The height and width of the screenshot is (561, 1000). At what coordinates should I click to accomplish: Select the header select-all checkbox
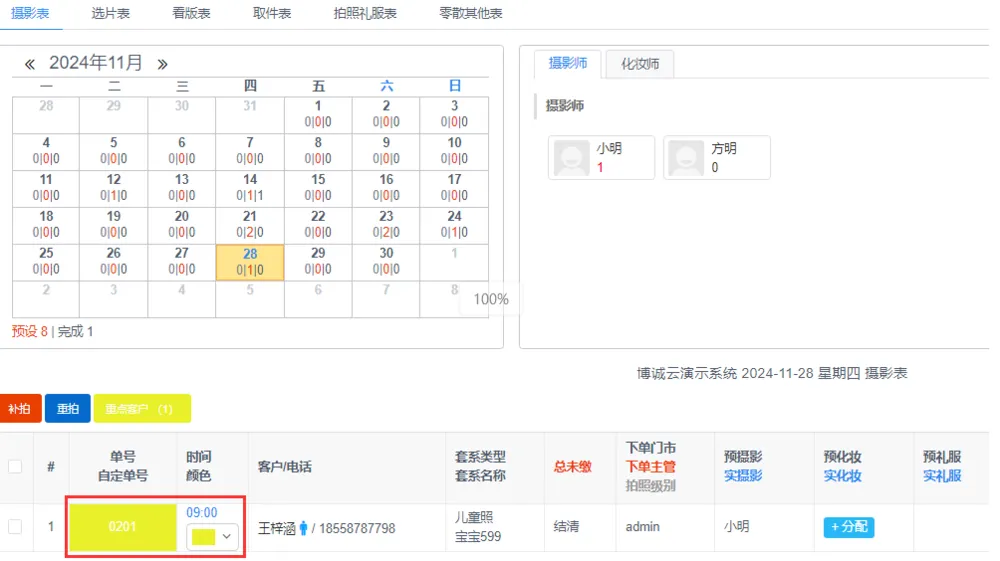pyautogui.click(x=15, y=466)
